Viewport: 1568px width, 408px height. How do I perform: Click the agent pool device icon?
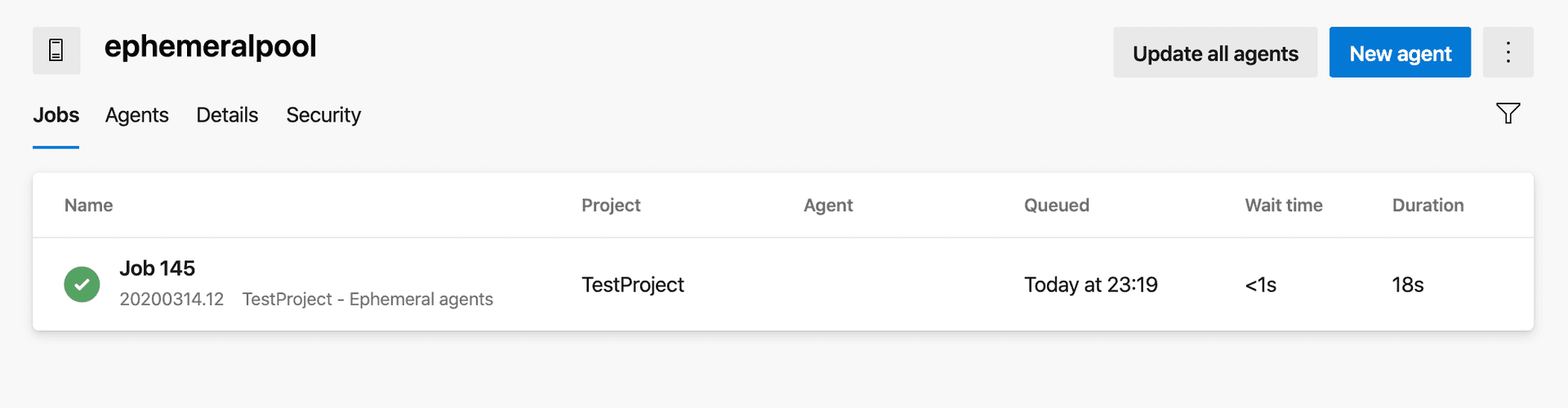[x=56, y=51]
